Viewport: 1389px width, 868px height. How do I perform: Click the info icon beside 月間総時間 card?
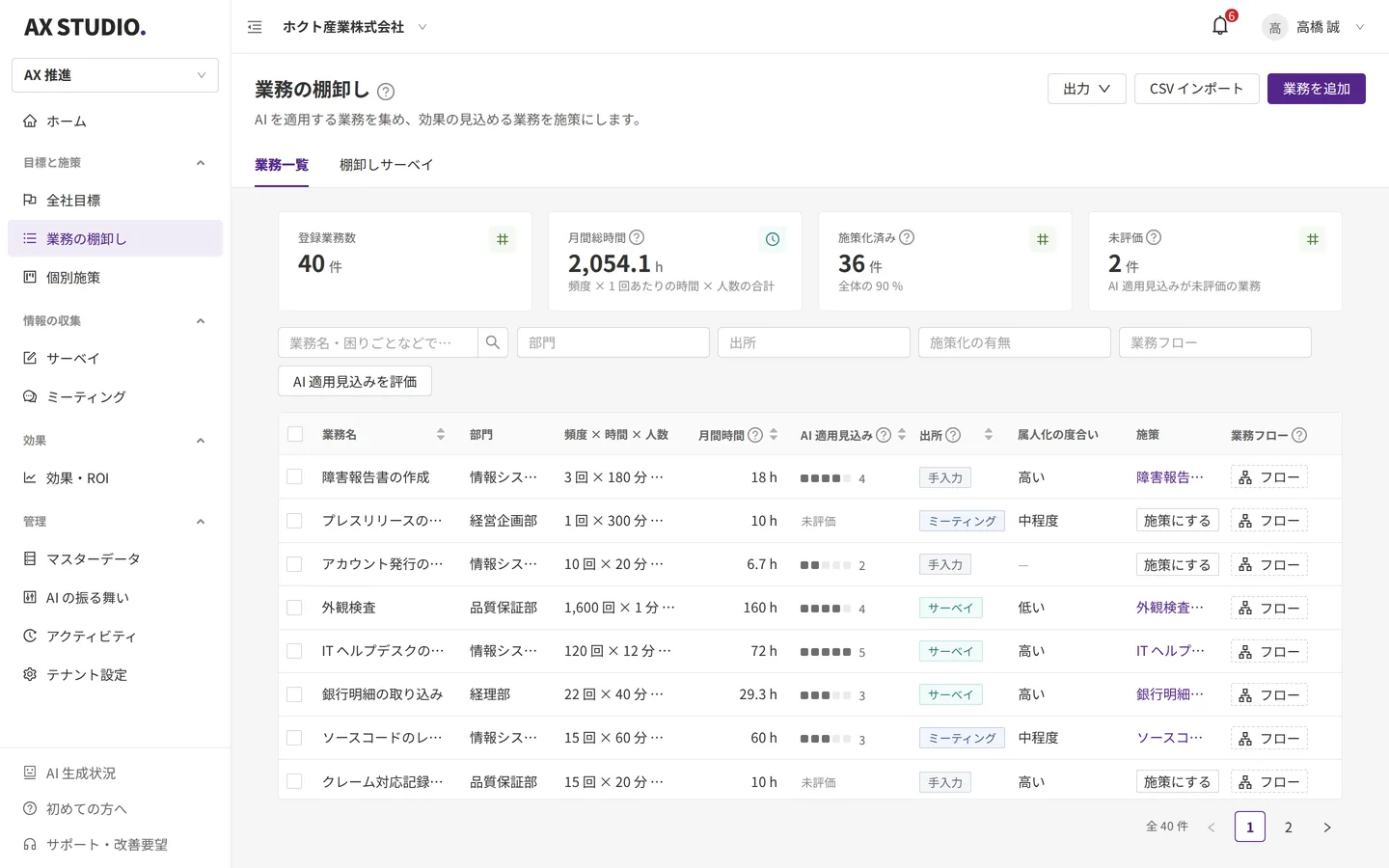tap(637, 237)
